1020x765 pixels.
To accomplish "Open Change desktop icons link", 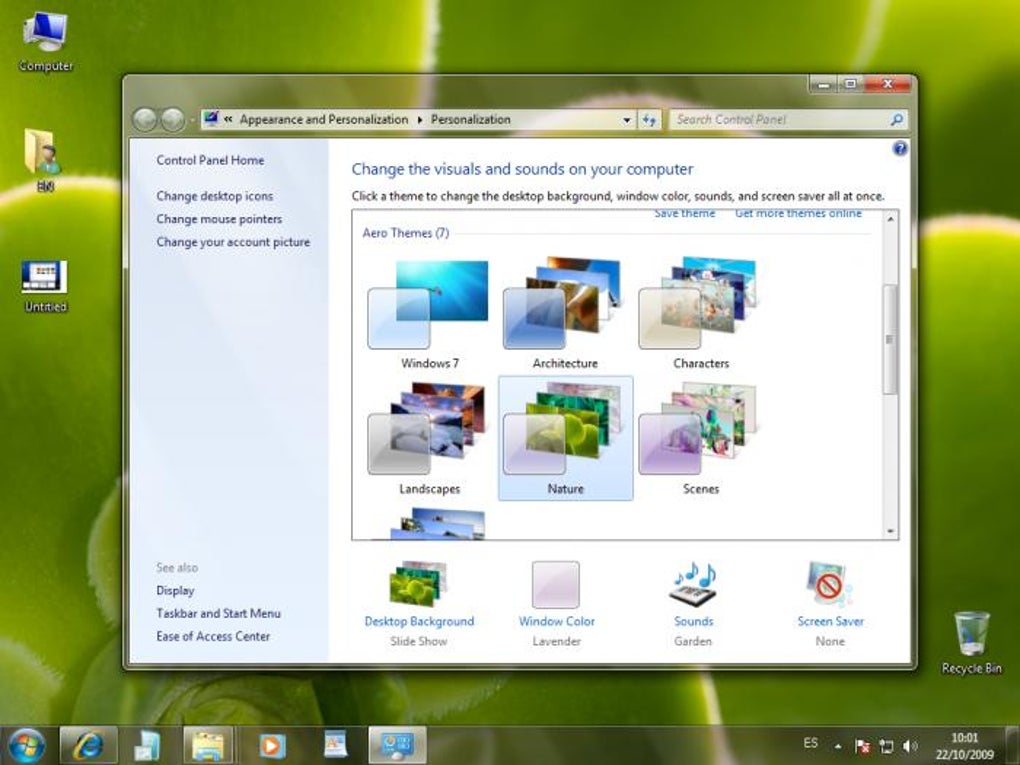I will (x=215, y=196).
